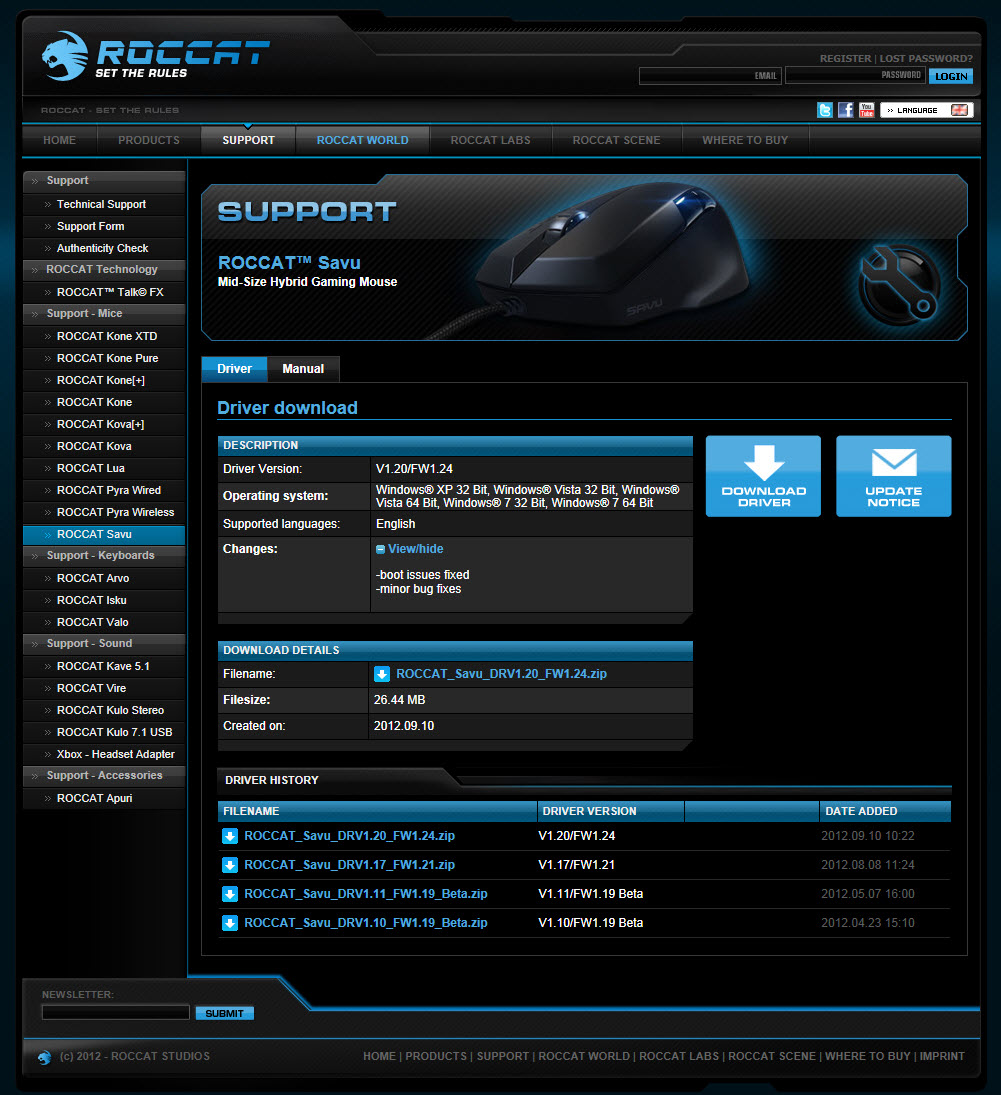Click download icon for DRV1.11_FW1.19_Beta row
This screenshot has height=1095, width=1001.
pyautogui.click(x=230, y=894)
